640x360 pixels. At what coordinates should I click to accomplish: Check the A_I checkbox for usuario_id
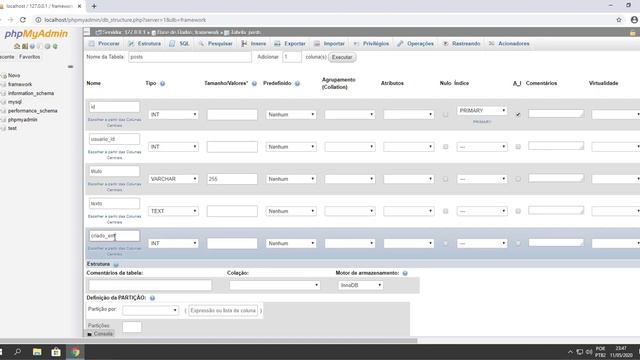(x=518, y=147)
